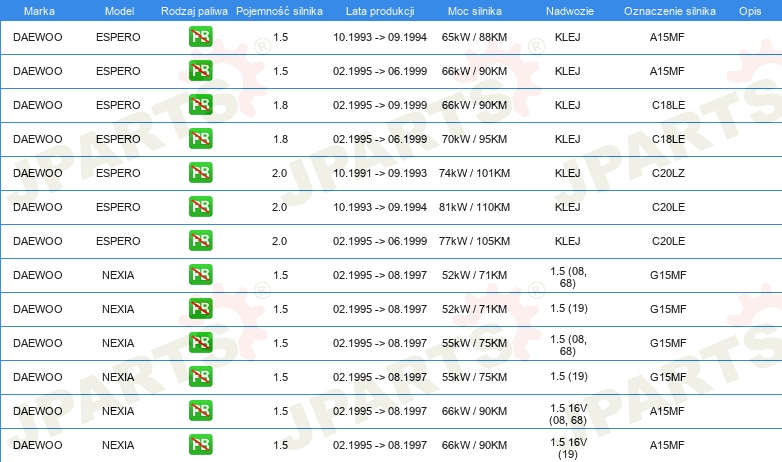
Task: Click the fuel icon in the Nexia 55kW 1.5 (19) row
Action: pyautogui.click(x=200, y=377)
